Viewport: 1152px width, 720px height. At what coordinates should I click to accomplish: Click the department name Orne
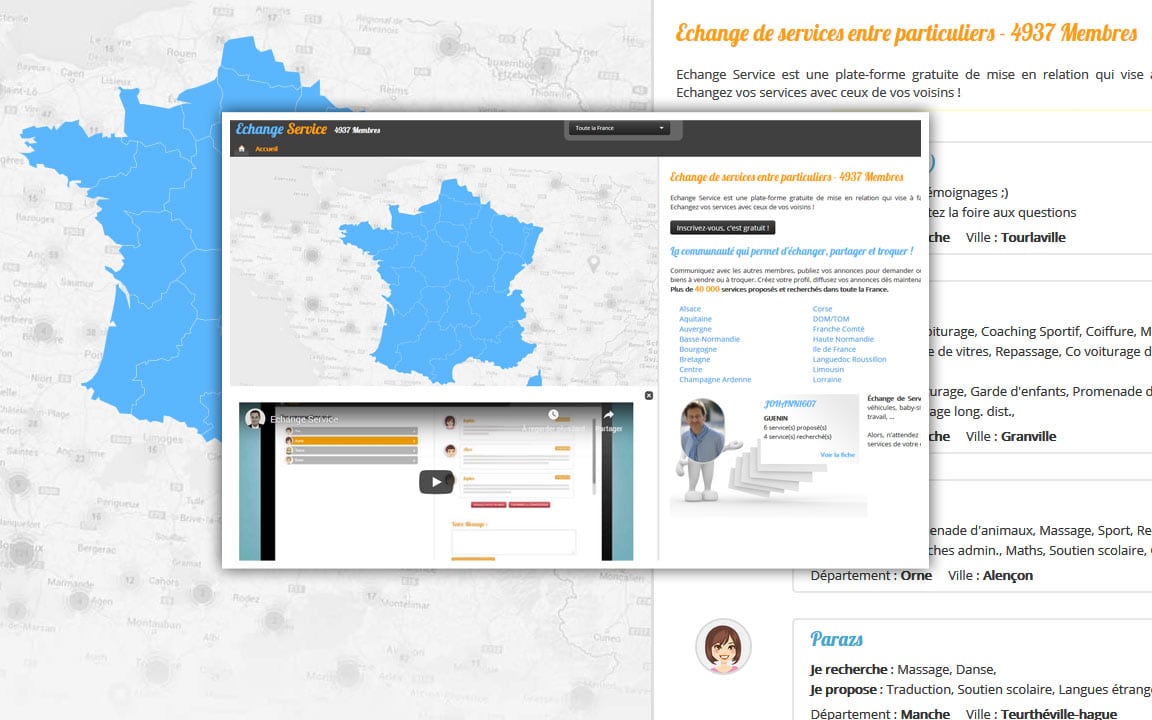[916, 575]
